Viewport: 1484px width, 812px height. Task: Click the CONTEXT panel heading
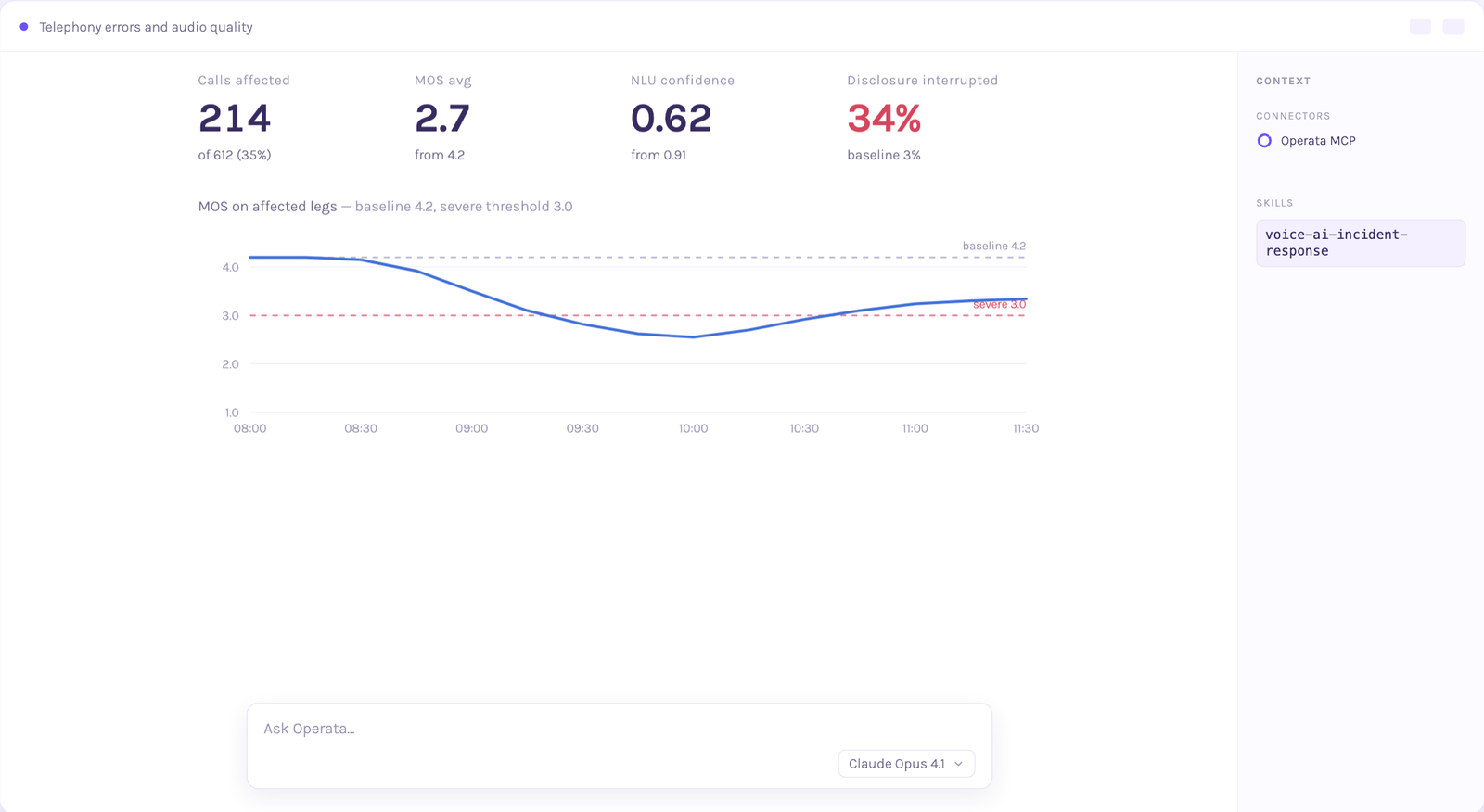[x=1284, y=82]
